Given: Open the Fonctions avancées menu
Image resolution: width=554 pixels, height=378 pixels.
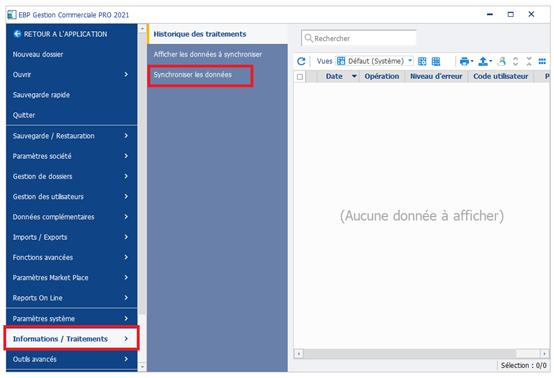Looking at the screenshot, I should pyautogui.click(x=71, y=257).
